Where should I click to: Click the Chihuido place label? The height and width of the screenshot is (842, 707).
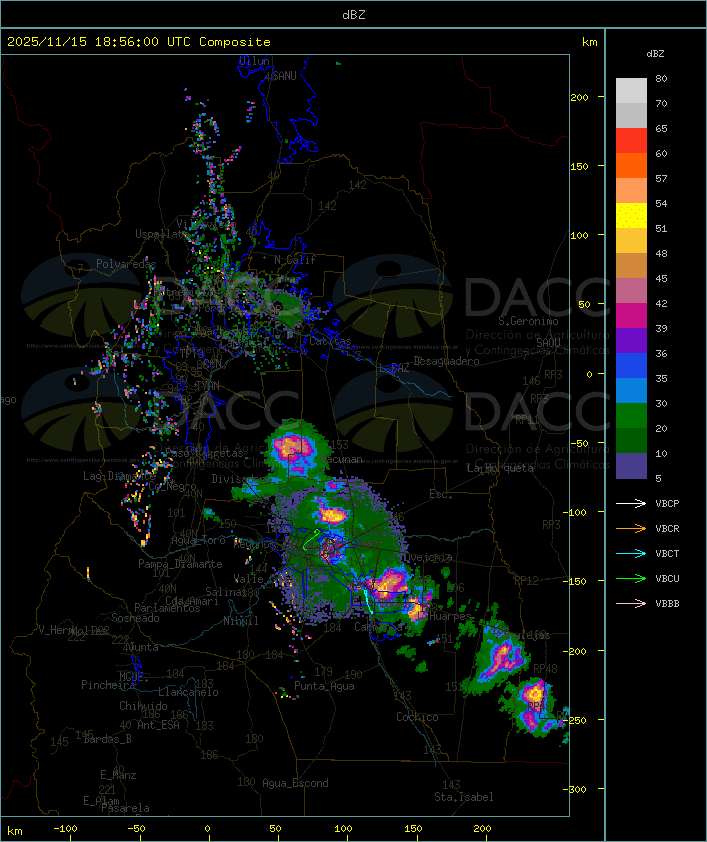pos(143,706)
